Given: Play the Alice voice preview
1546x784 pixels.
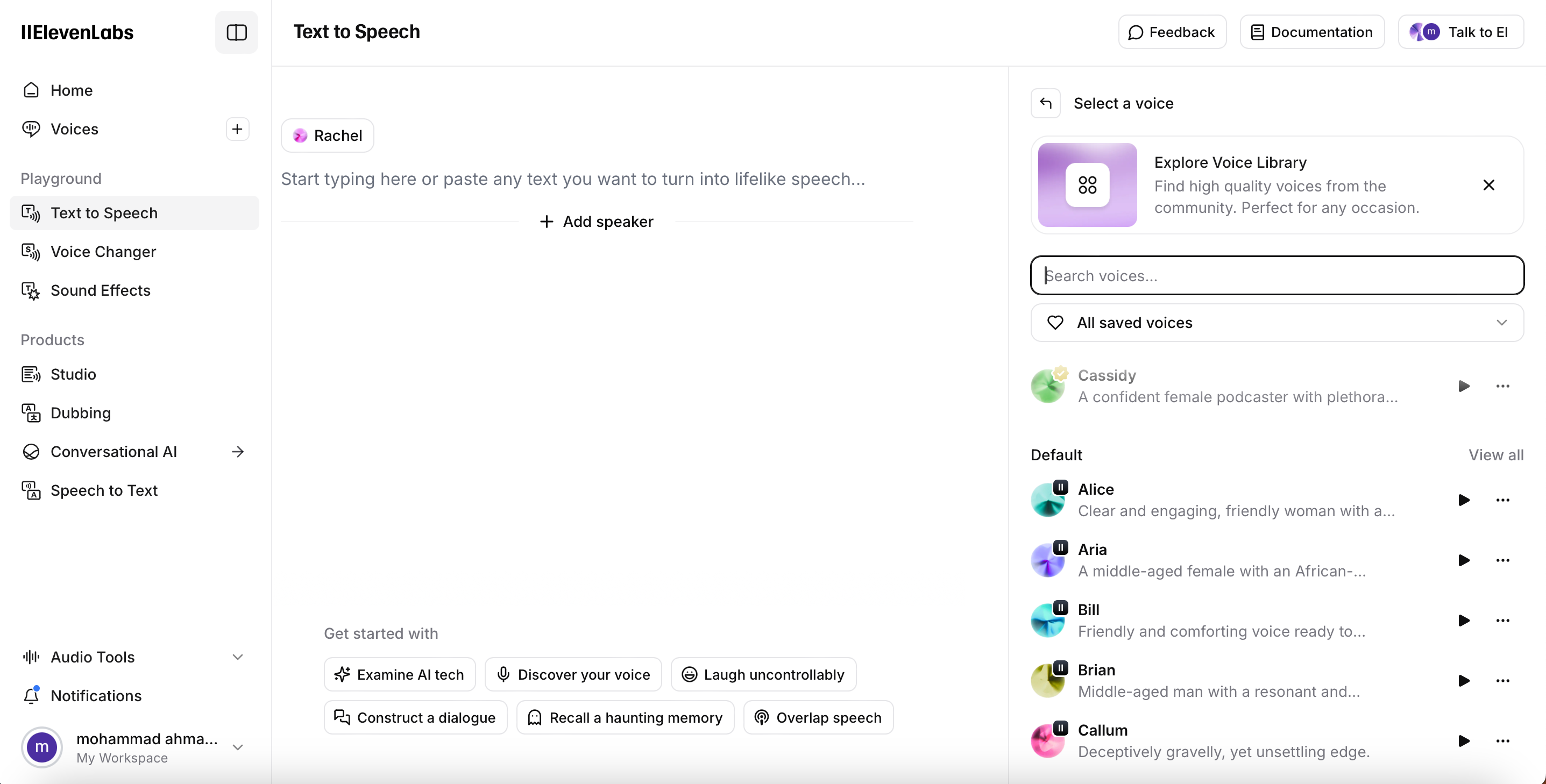Looking at the screenshot, I should click(1464, 500).
